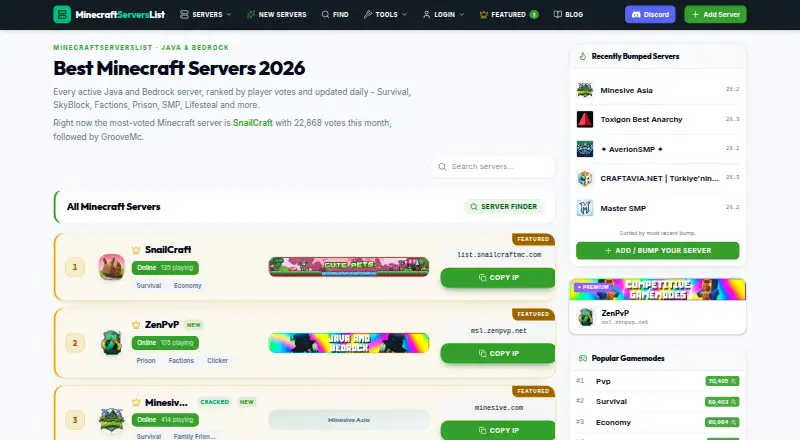Click the SnailCraft server avatar

[x=112, y=266]
